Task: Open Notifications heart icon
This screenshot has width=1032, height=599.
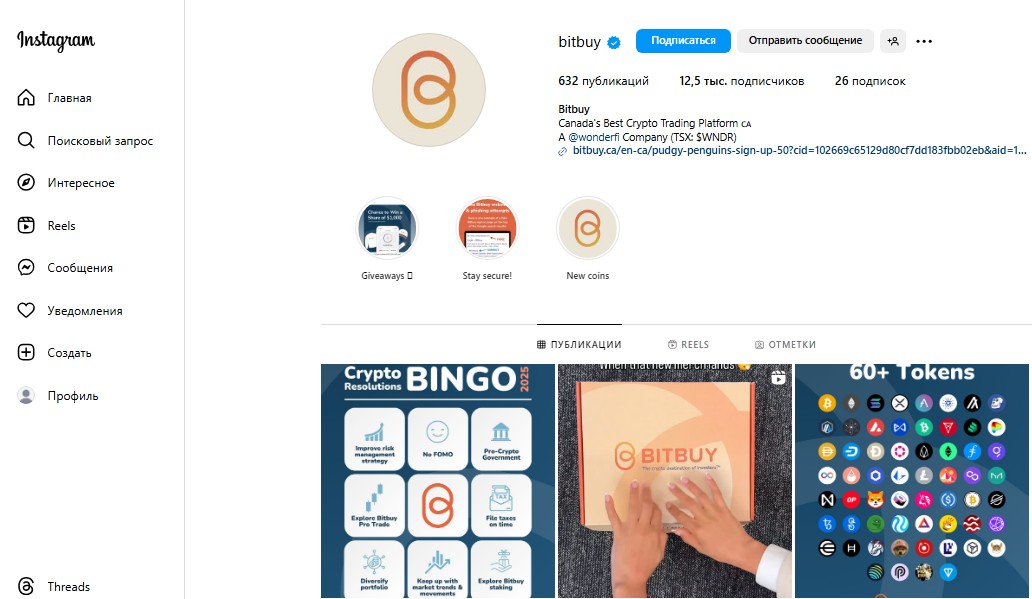Action: [26, 310]
